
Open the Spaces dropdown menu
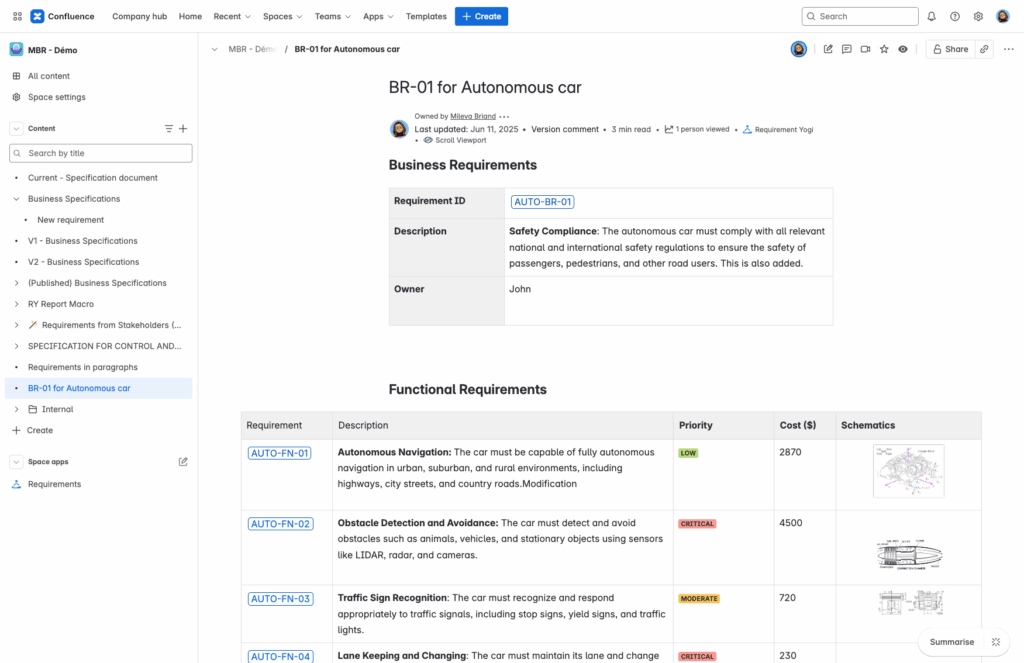tap(279, 16)
